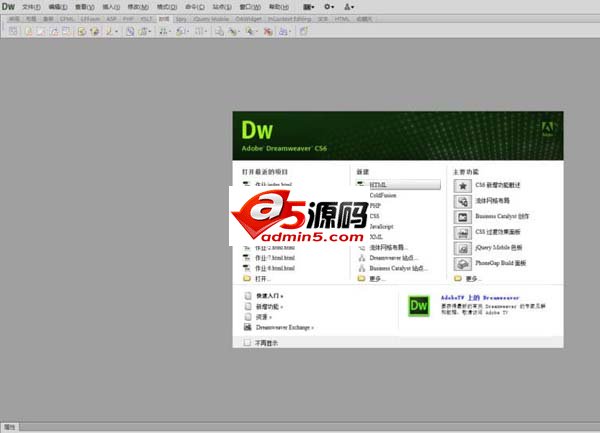Viewport: 600px width, 433px height.
Task: Enable the 不再显示 checkbox
Action: click(248, 342)
